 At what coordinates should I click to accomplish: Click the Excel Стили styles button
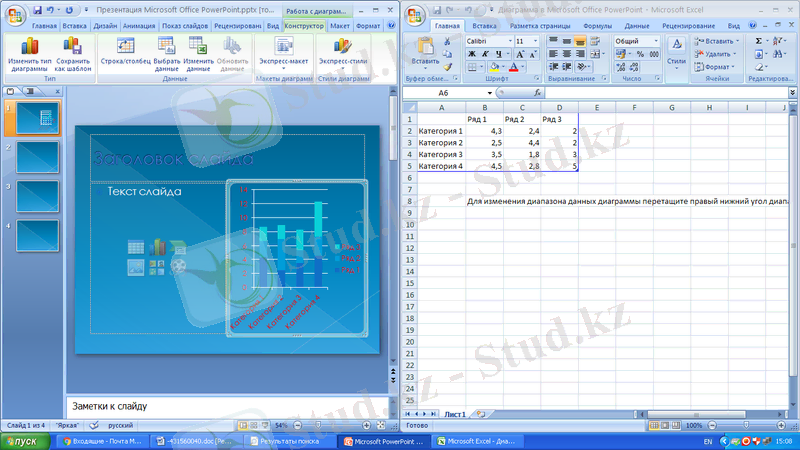coord(676,52)
